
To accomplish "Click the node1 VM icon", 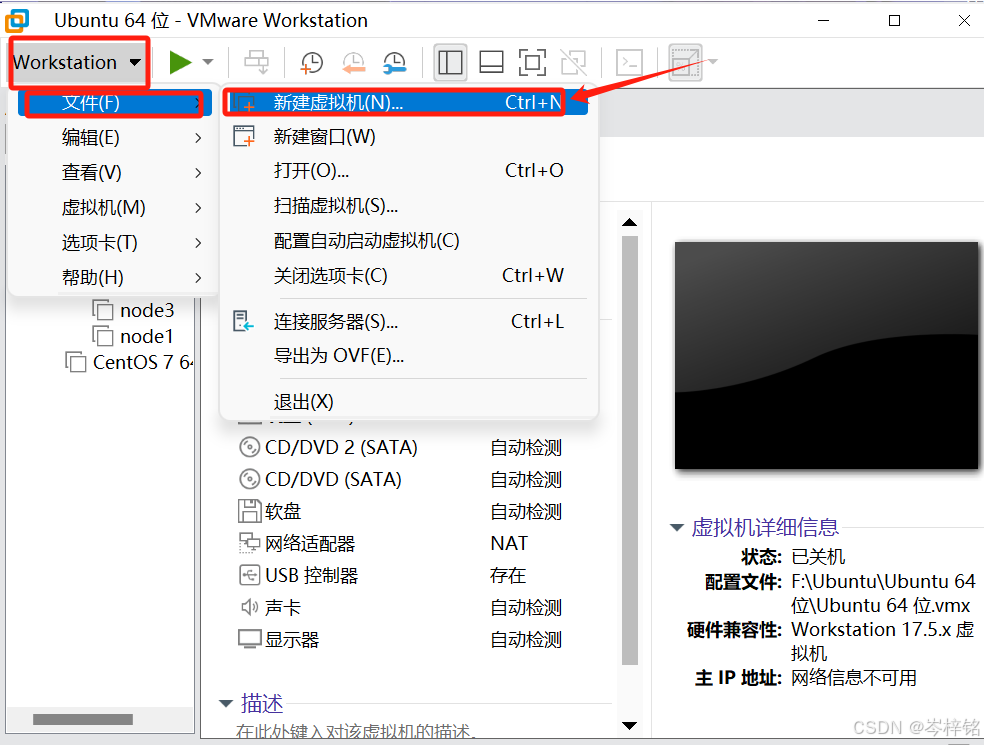I will (x=103, y=336).
